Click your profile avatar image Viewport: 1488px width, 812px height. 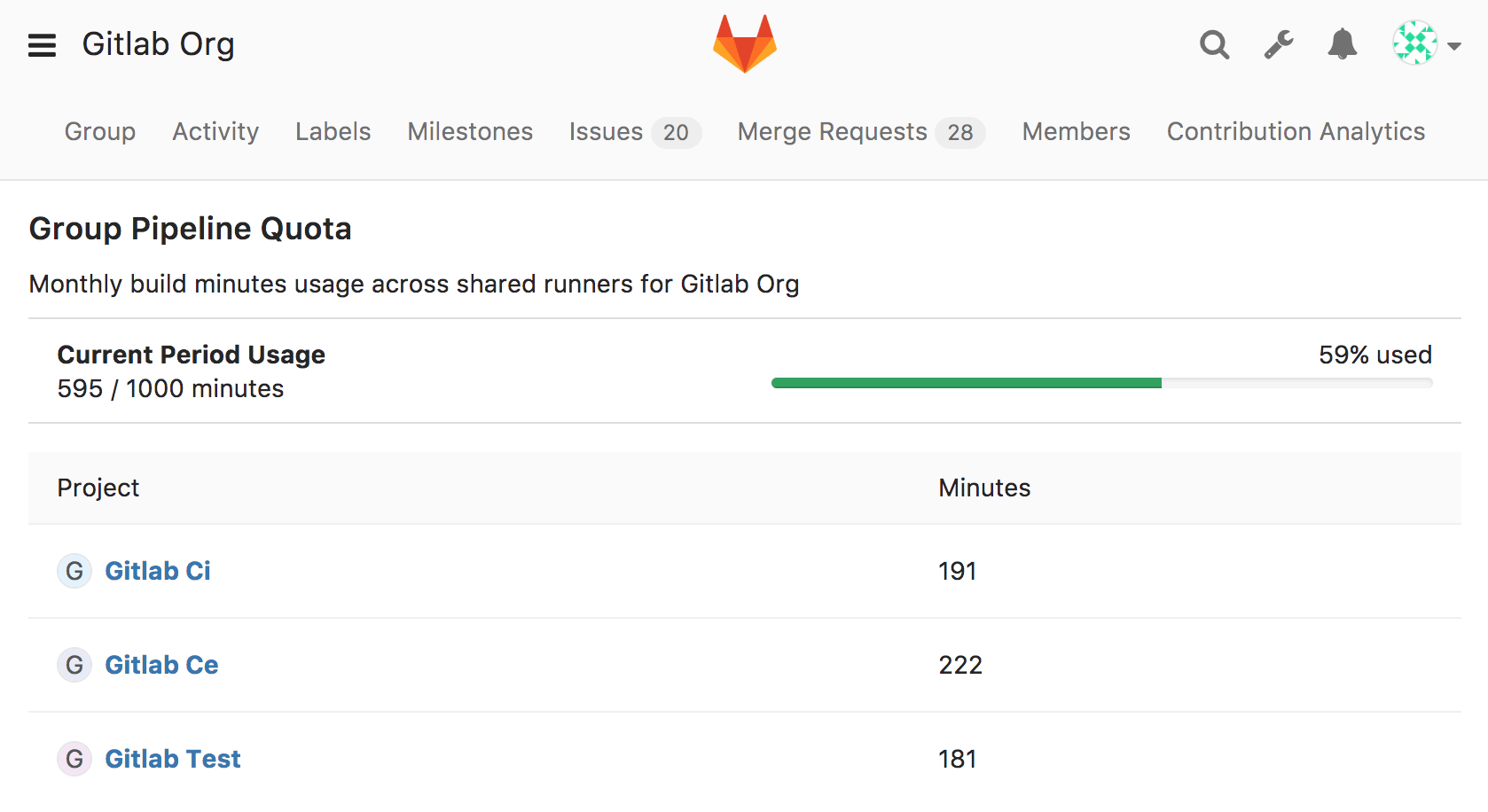tap(1414, 43)
